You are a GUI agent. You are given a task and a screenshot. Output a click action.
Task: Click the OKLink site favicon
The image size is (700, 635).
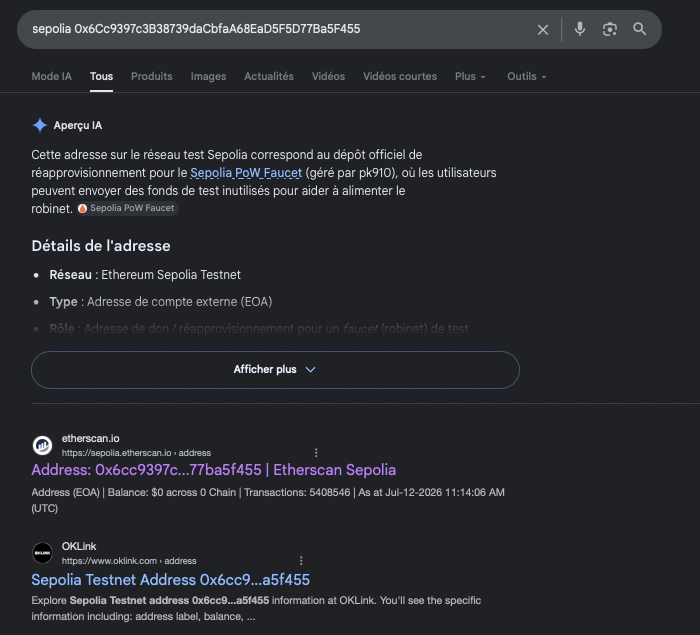42,553
